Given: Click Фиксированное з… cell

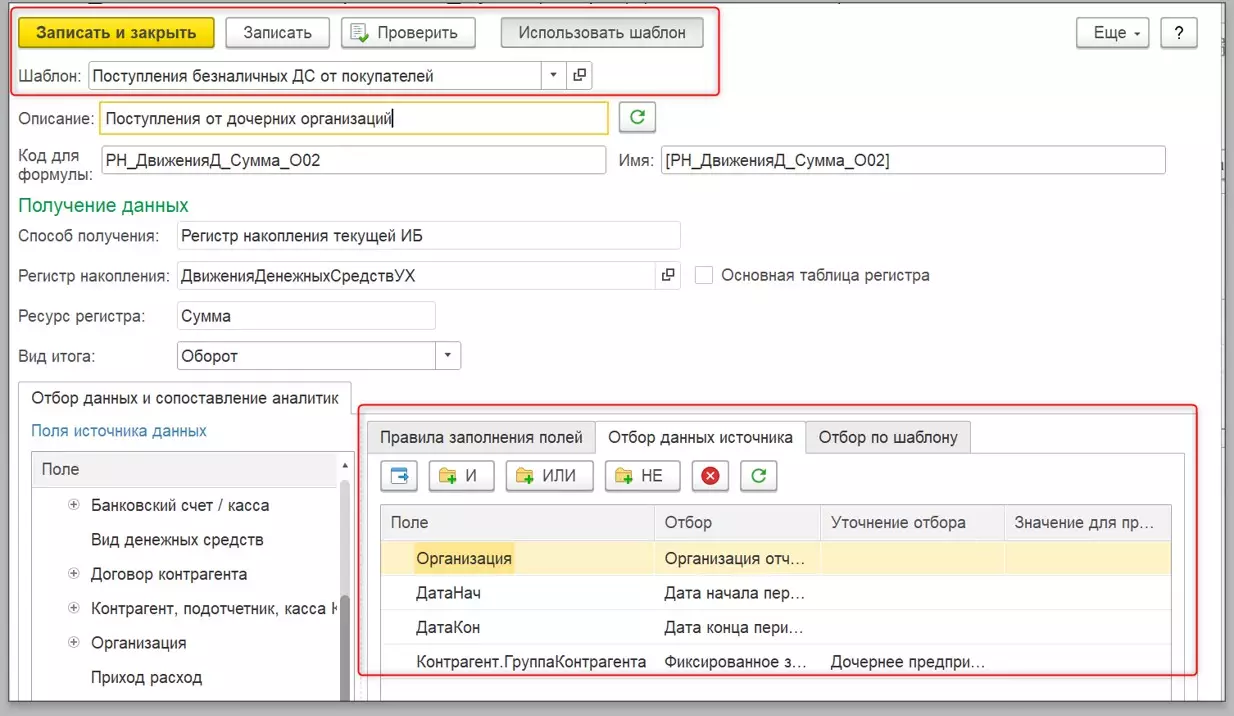Looking at the screenshot, I should click(x=737, y=661).
